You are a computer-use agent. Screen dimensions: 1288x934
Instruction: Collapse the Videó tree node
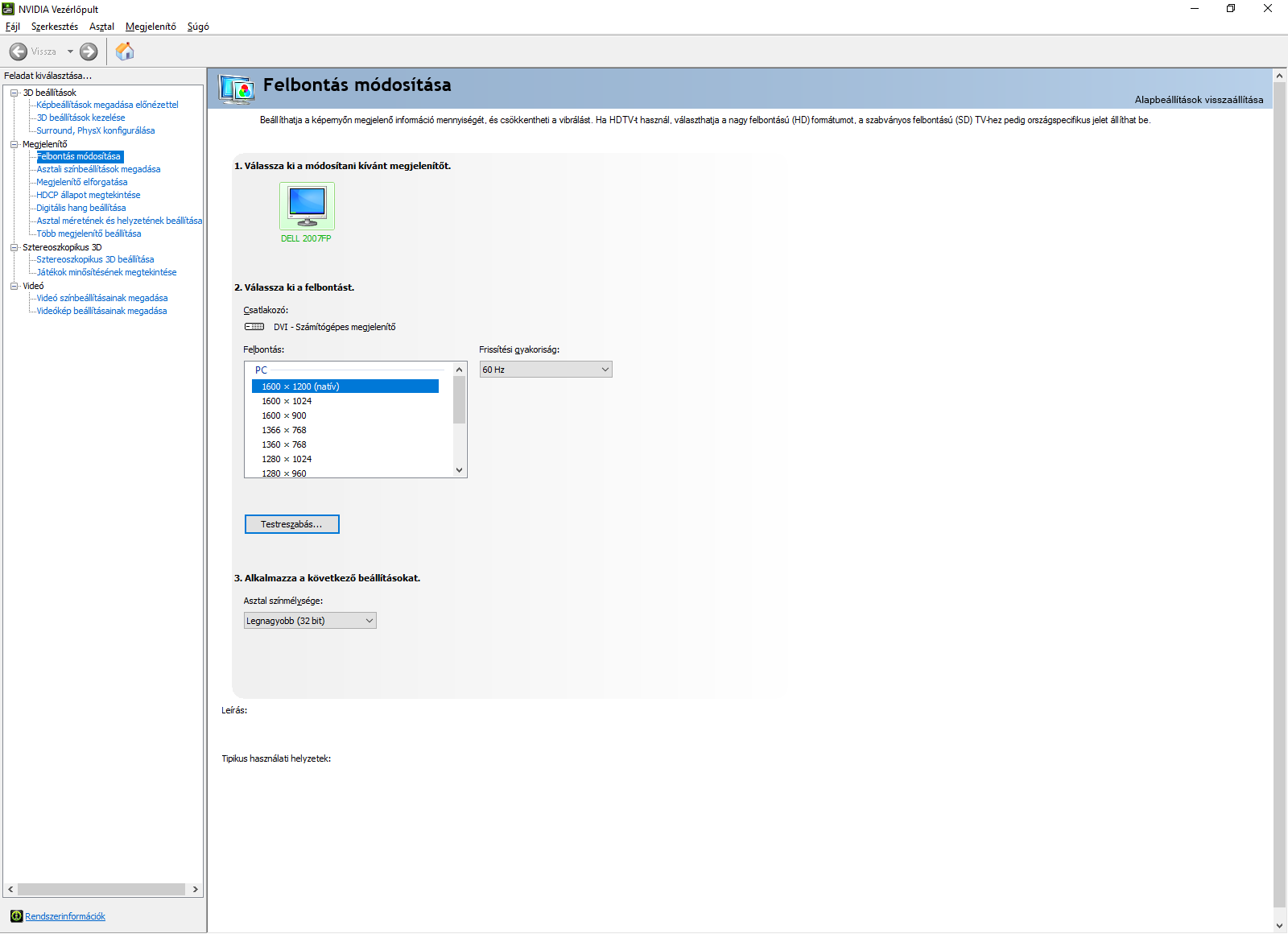pos(14,286)
